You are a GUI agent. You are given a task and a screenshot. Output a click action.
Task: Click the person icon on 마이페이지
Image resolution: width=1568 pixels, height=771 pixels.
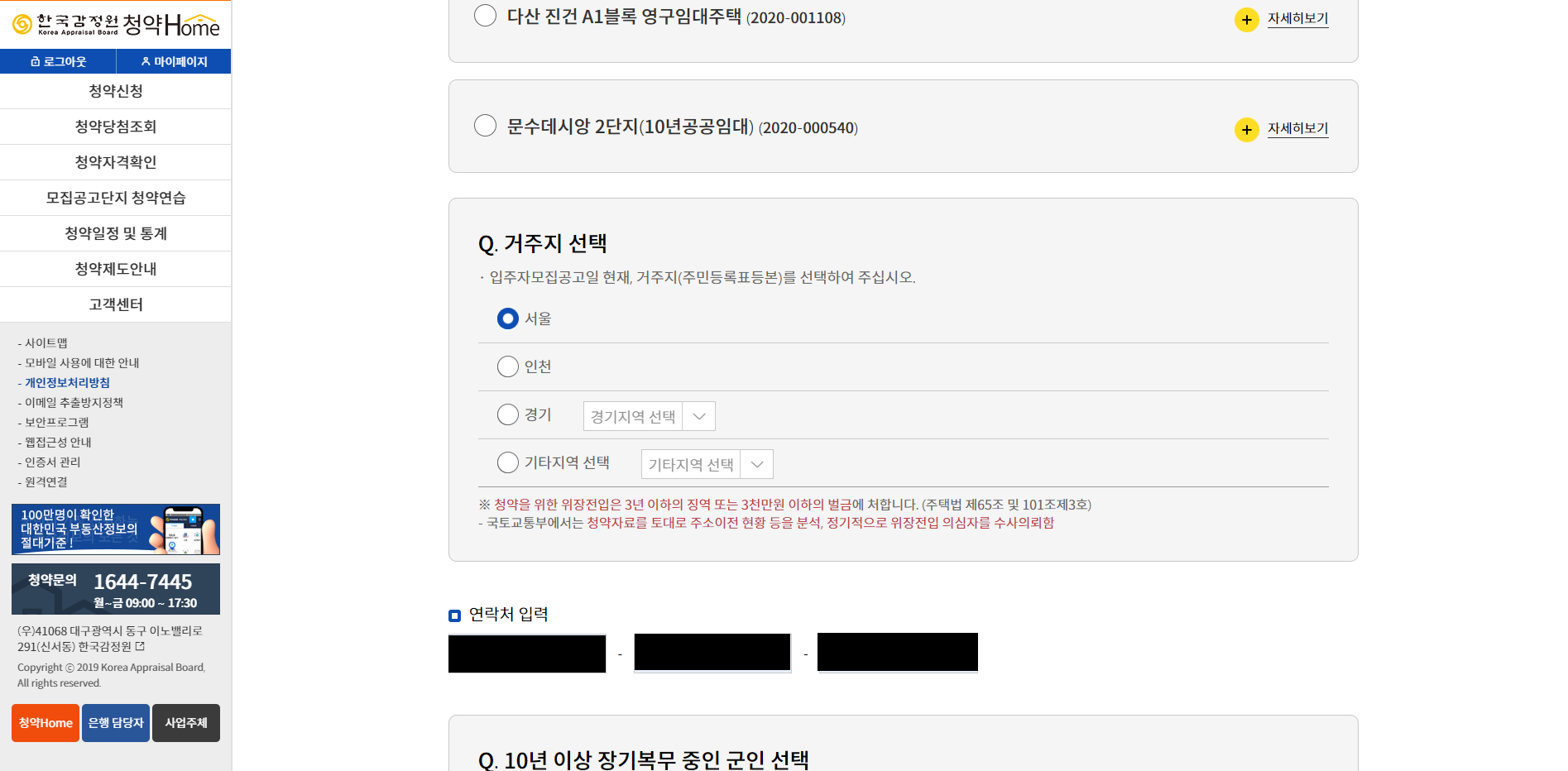coord(146,60)
